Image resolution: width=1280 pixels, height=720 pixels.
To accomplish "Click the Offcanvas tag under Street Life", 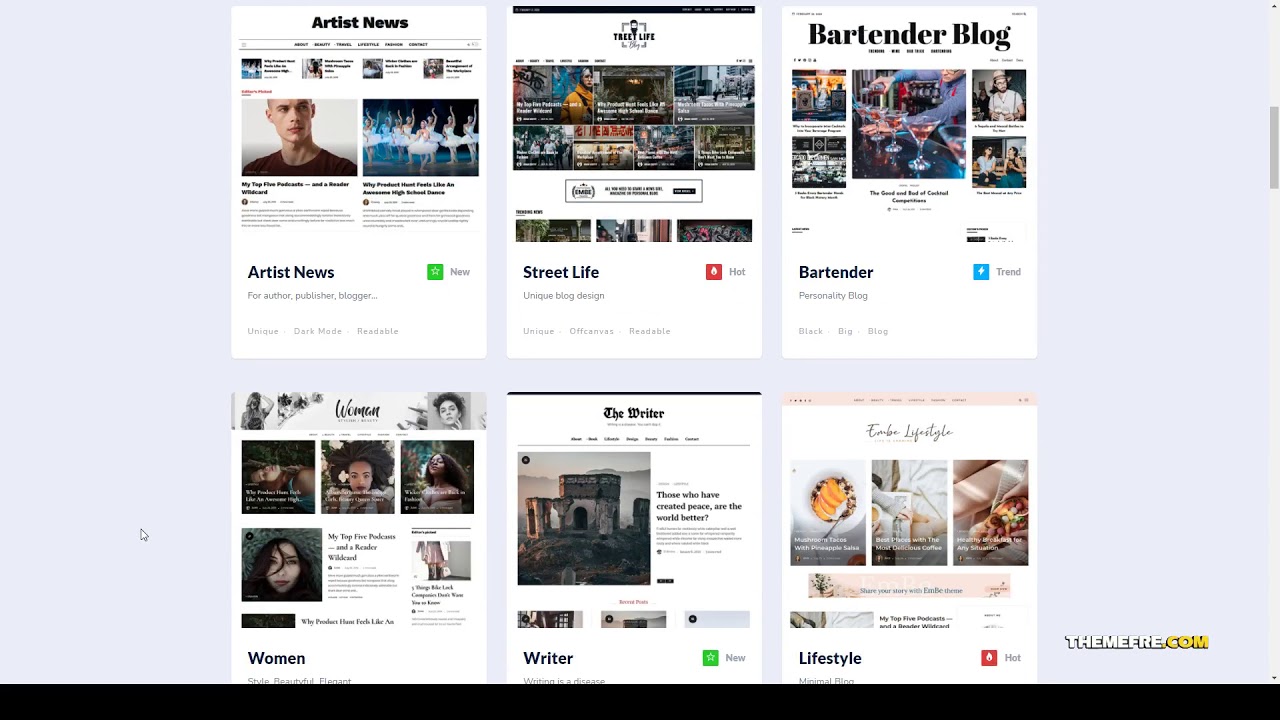I will click(x=592, y=331).
